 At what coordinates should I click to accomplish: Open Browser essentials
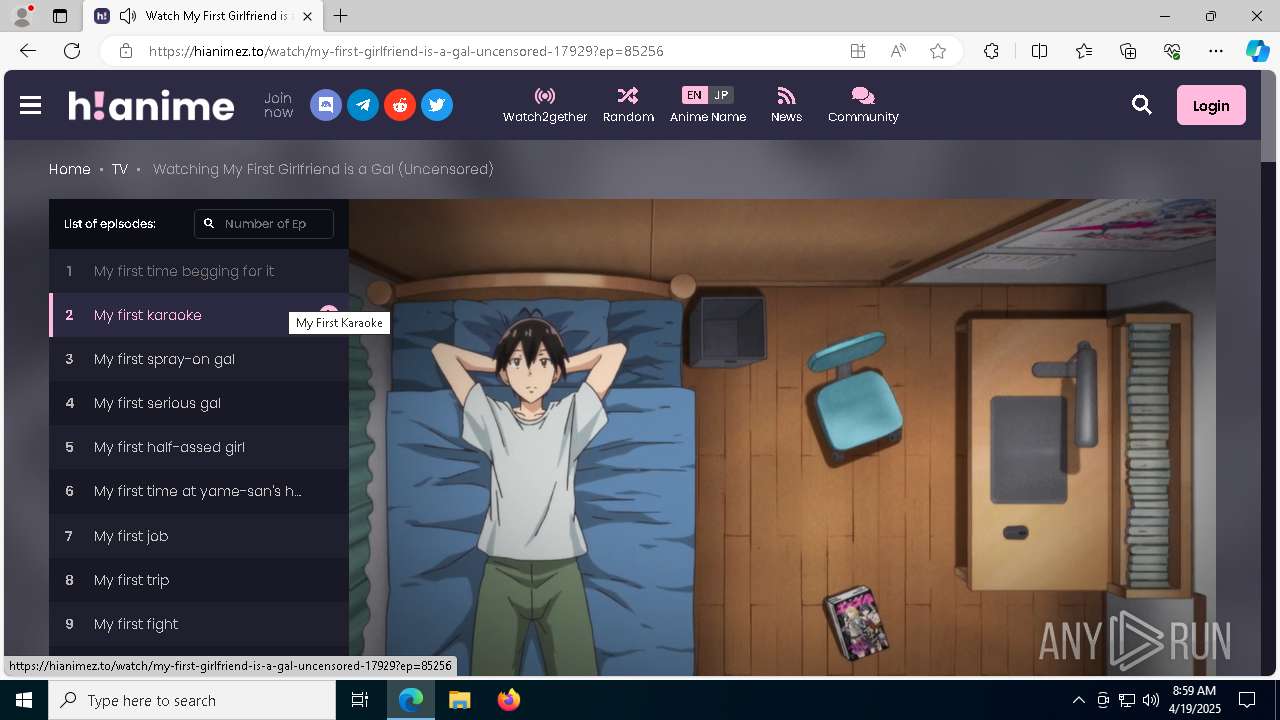click(1172, 51)
